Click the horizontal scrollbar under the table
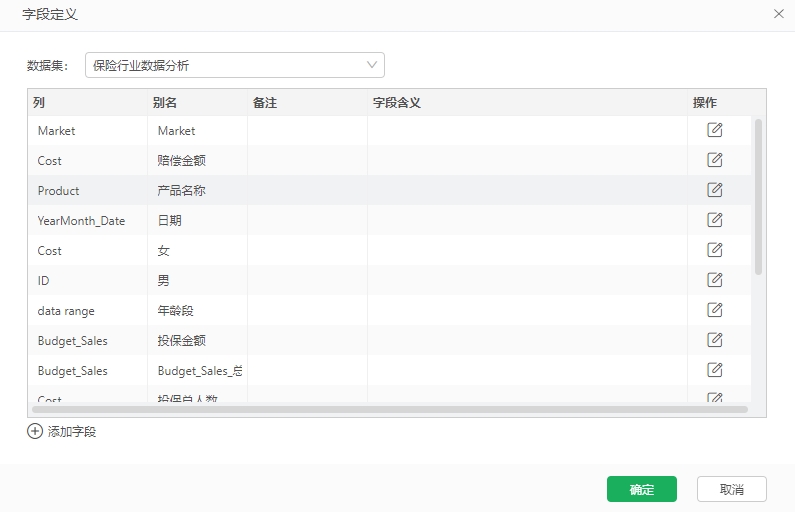The height and width of the screenshot is (512, 795). click(x=389, y=409)
